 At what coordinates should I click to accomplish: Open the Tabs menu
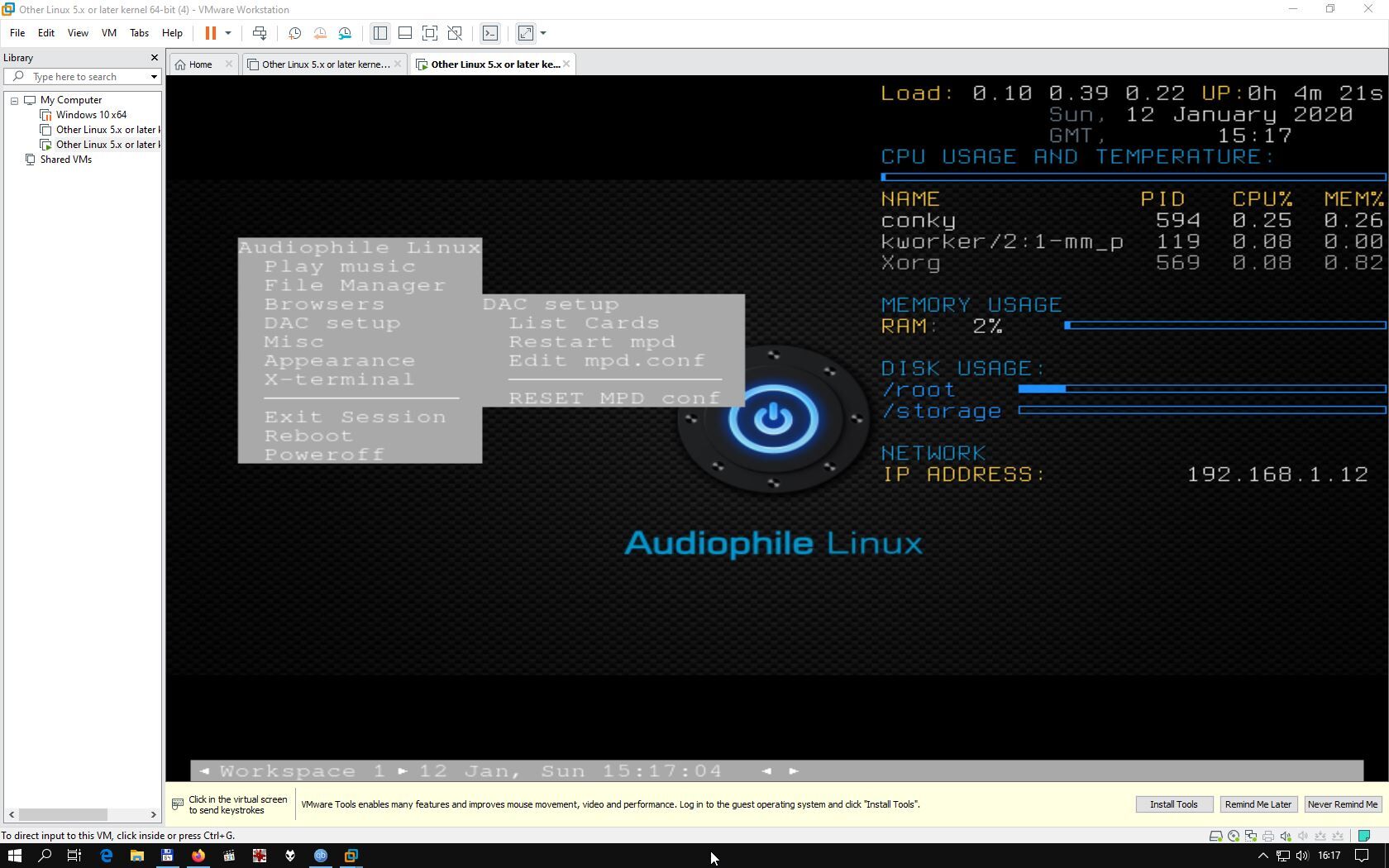[x=139, y=33]
